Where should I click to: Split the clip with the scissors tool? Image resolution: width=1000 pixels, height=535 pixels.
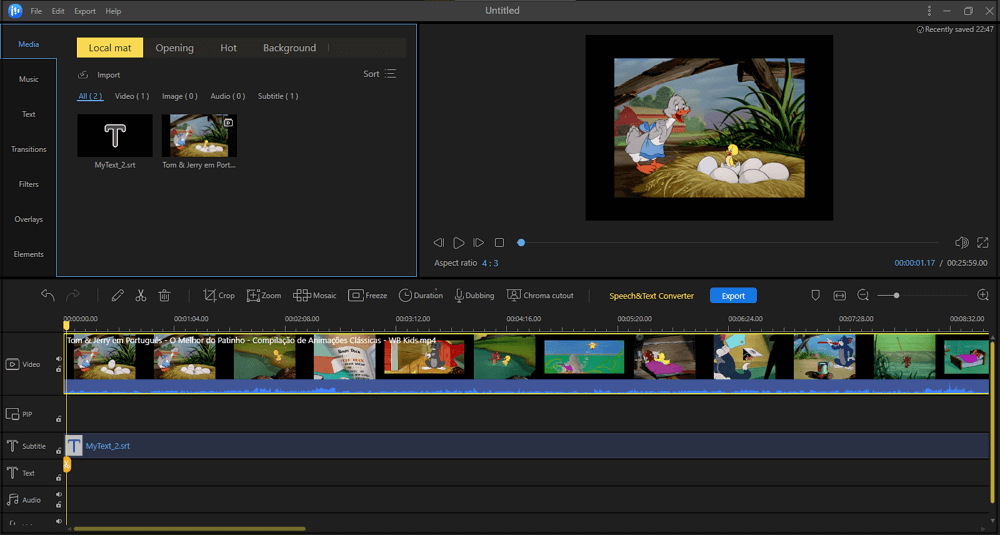(141, 295)
